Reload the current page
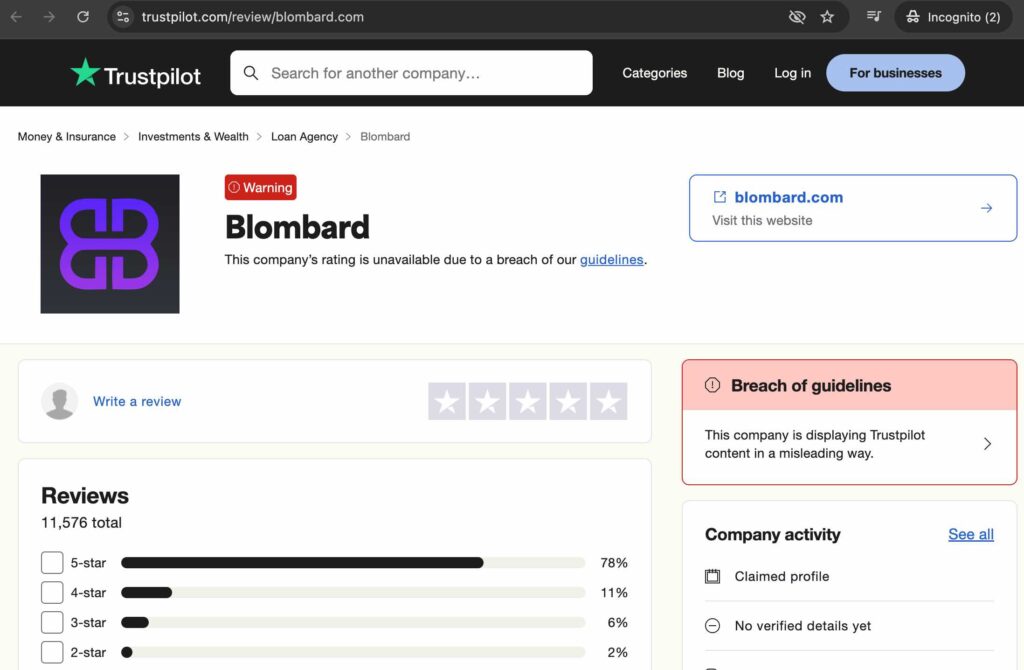This screenshot has width=1024, height=670. tap(83, 16)
